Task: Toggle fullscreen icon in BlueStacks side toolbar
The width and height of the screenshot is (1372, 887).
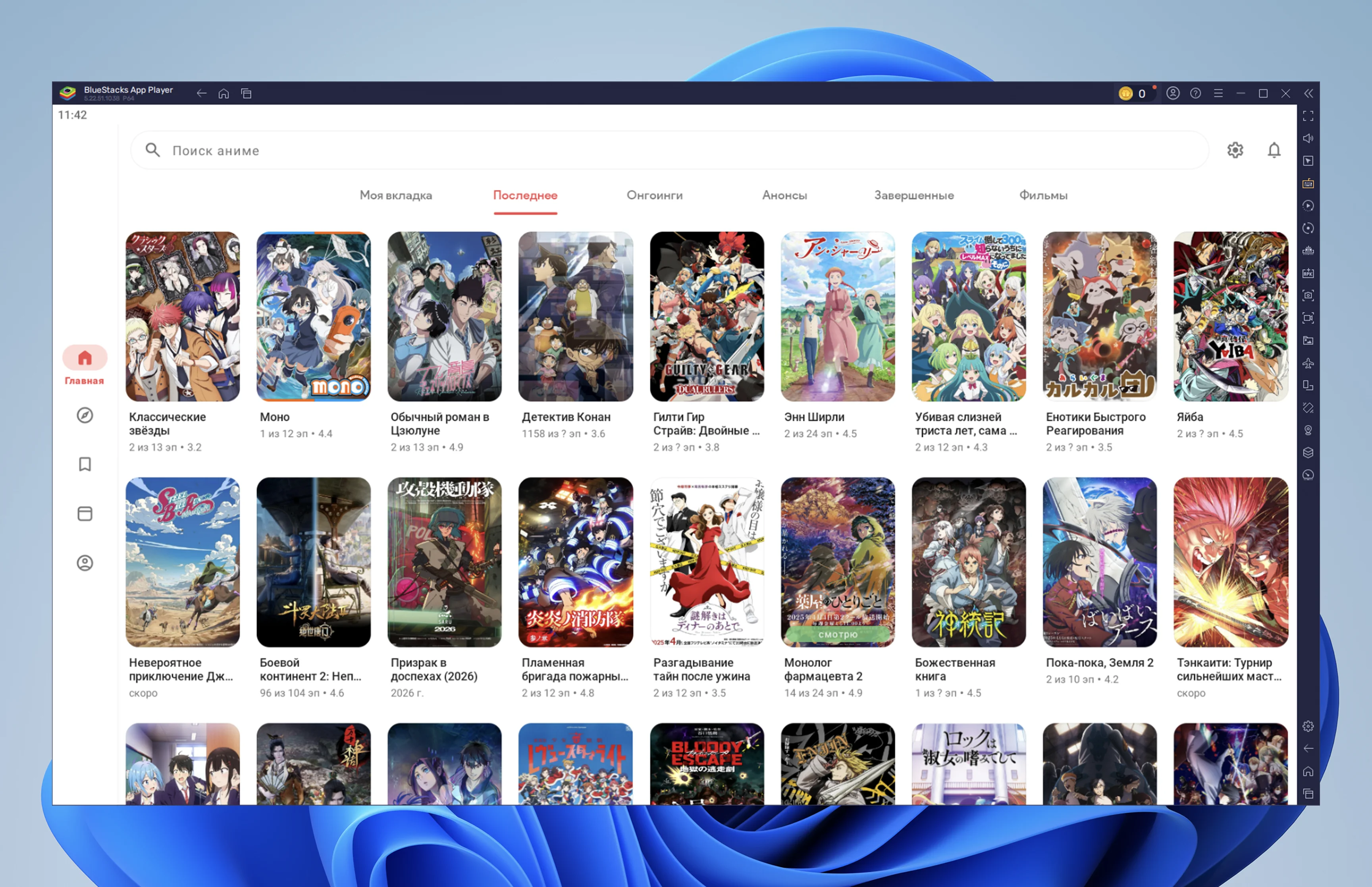Action: (1308, 116)
